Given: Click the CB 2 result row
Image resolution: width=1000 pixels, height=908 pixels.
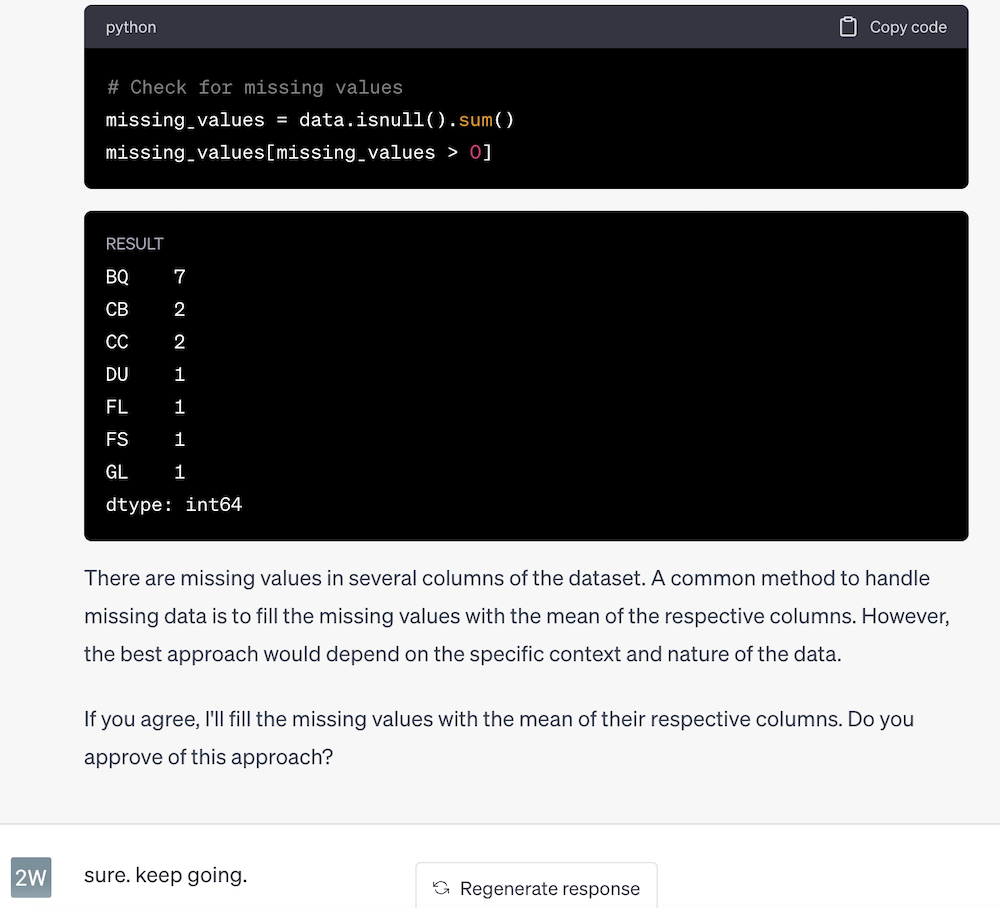Looking at the screenshot, I should [145, 309].
